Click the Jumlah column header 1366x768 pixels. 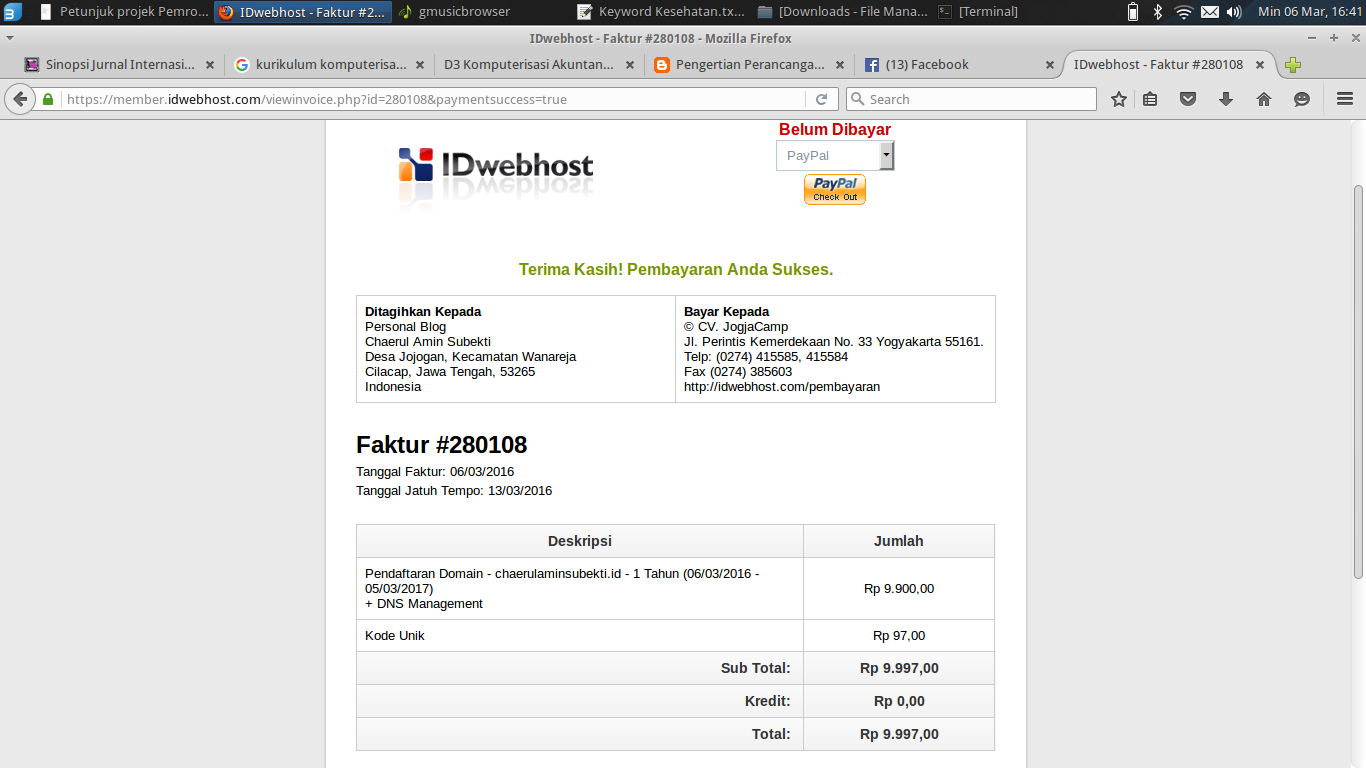tap(899, 541)
